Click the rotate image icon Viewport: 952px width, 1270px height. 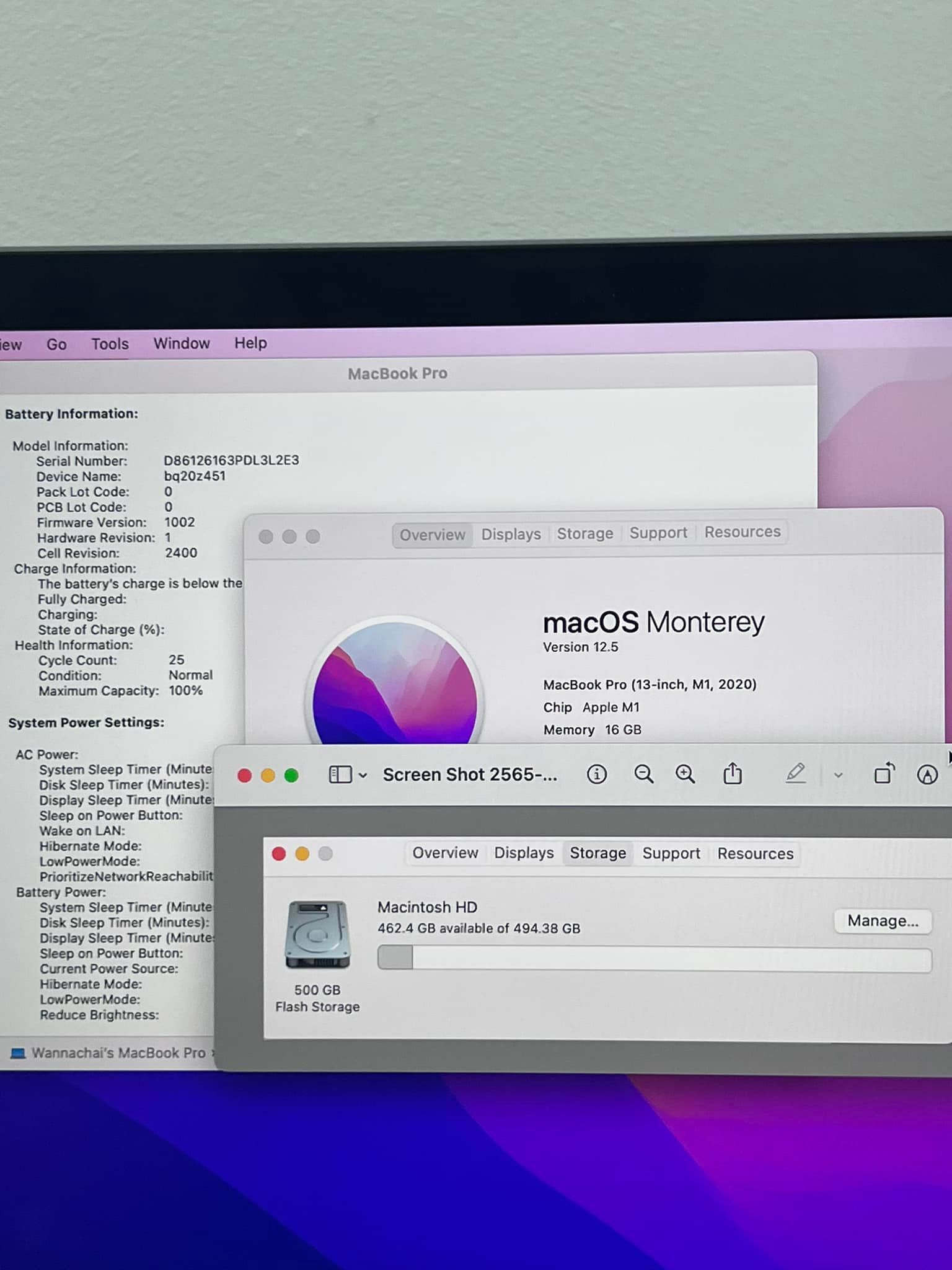point(884,774)
